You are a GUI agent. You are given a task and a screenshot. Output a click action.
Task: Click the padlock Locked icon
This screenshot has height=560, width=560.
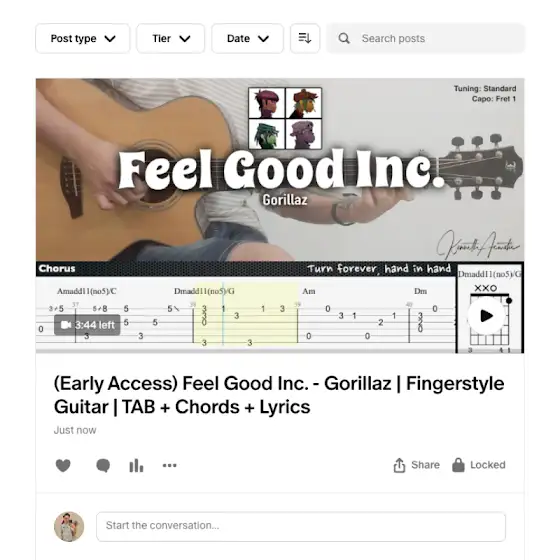458,465
